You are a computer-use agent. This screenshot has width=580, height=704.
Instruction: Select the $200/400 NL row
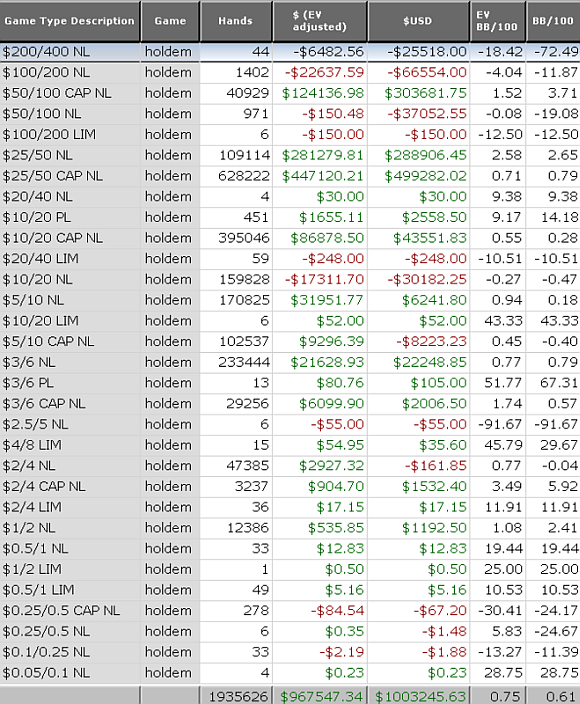(x=290, y=52)
